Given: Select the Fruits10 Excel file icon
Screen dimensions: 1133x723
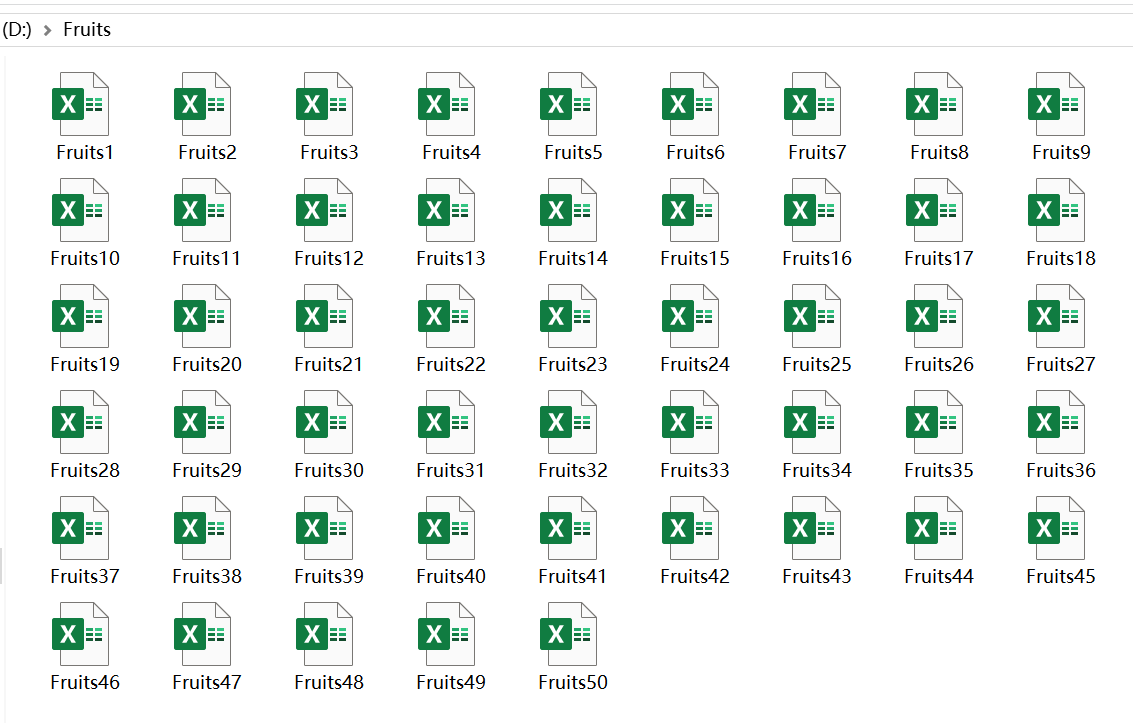Looking at the screenshot, I should (80, 210).
